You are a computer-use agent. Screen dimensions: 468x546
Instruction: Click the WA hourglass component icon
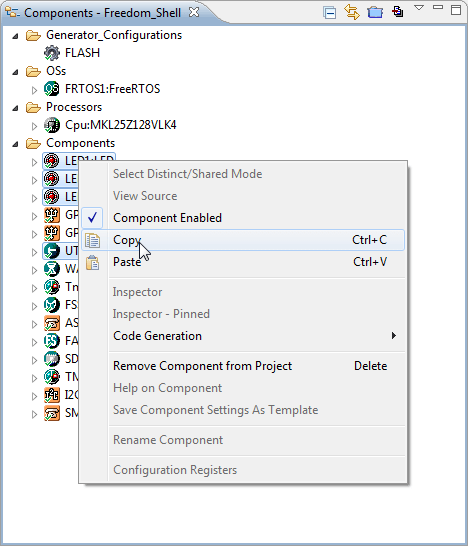point(52,269)
